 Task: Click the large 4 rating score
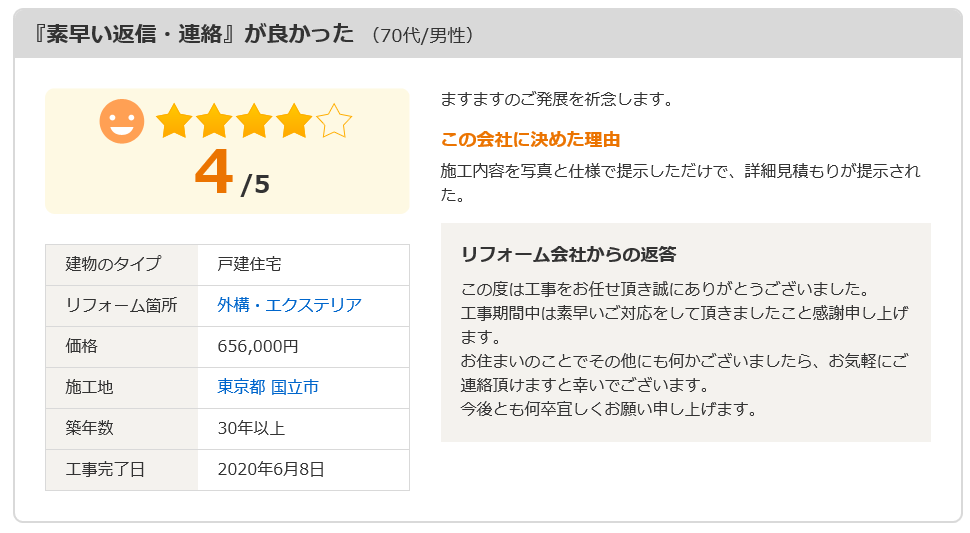213,173
